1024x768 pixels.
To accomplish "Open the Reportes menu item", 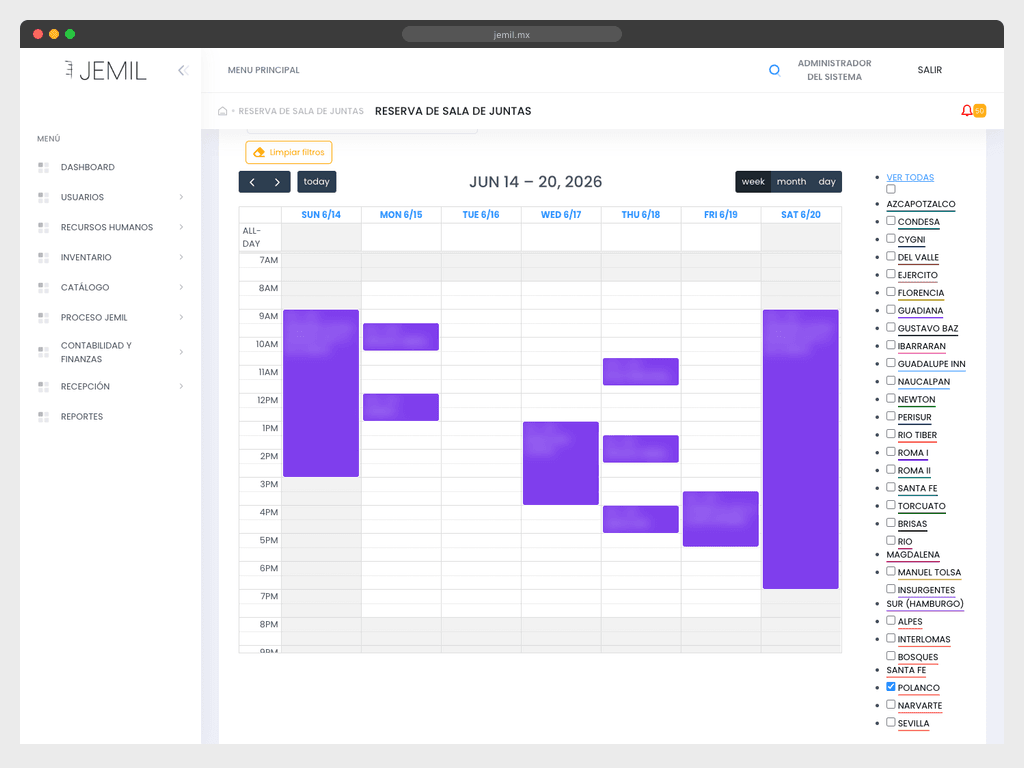I will (82, 417).
